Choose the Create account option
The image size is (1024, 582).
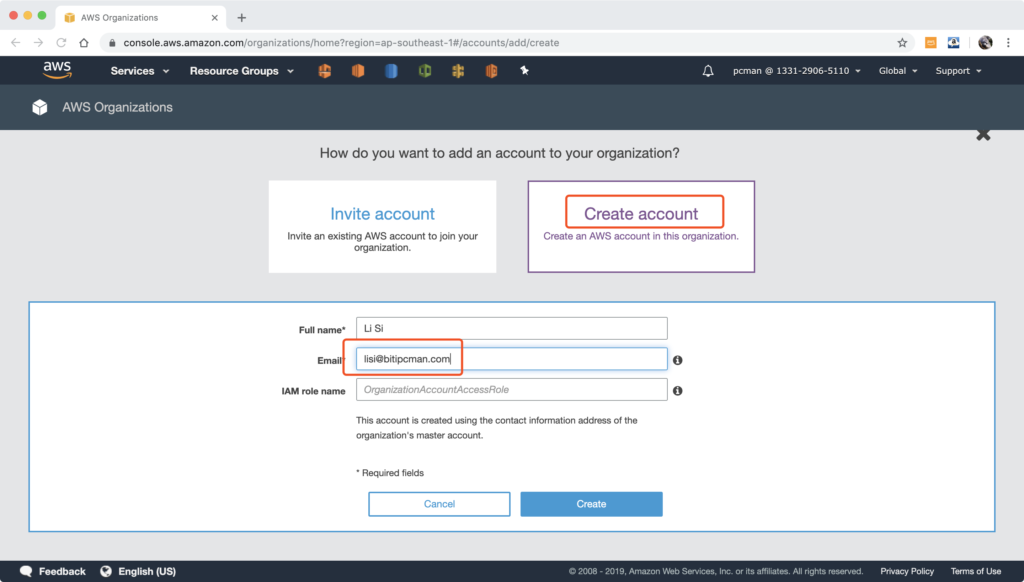click(x=641, y=227)
